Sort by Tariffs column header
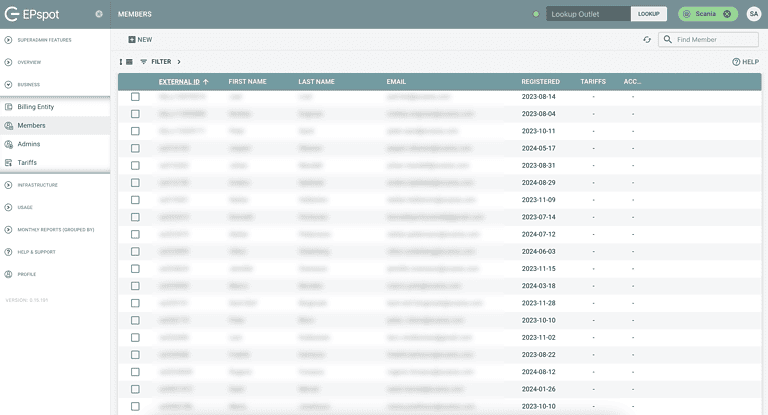 (x=593, y=82)
